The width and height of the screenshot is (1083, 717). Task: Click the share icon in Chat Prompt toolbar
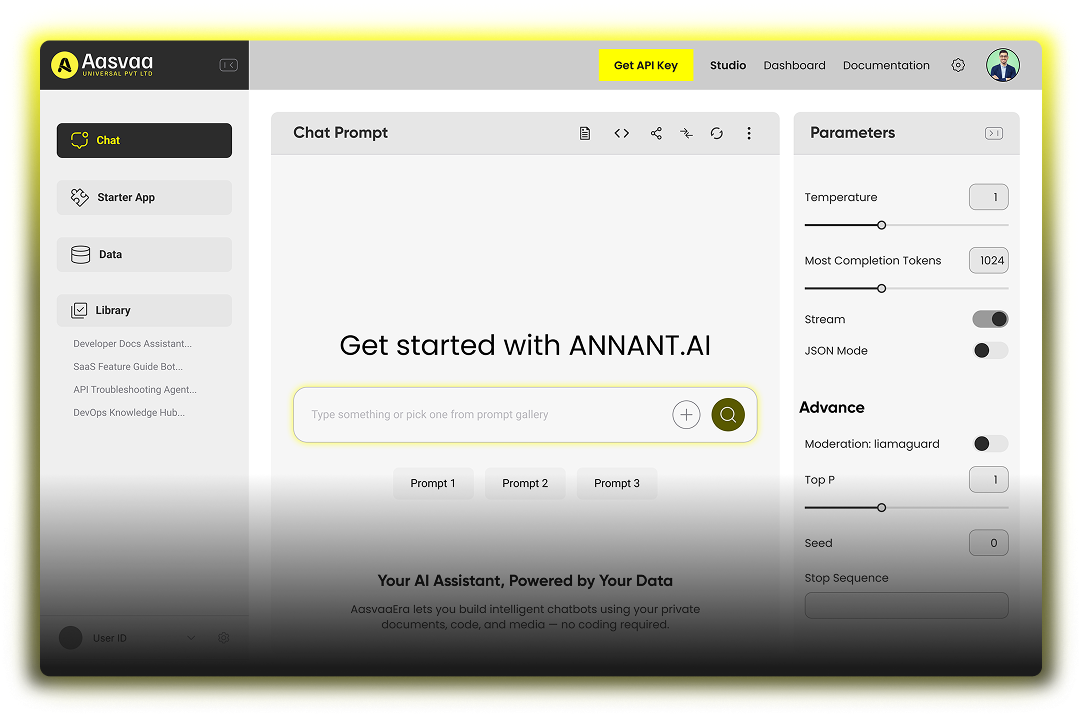(x=656, y=133)
